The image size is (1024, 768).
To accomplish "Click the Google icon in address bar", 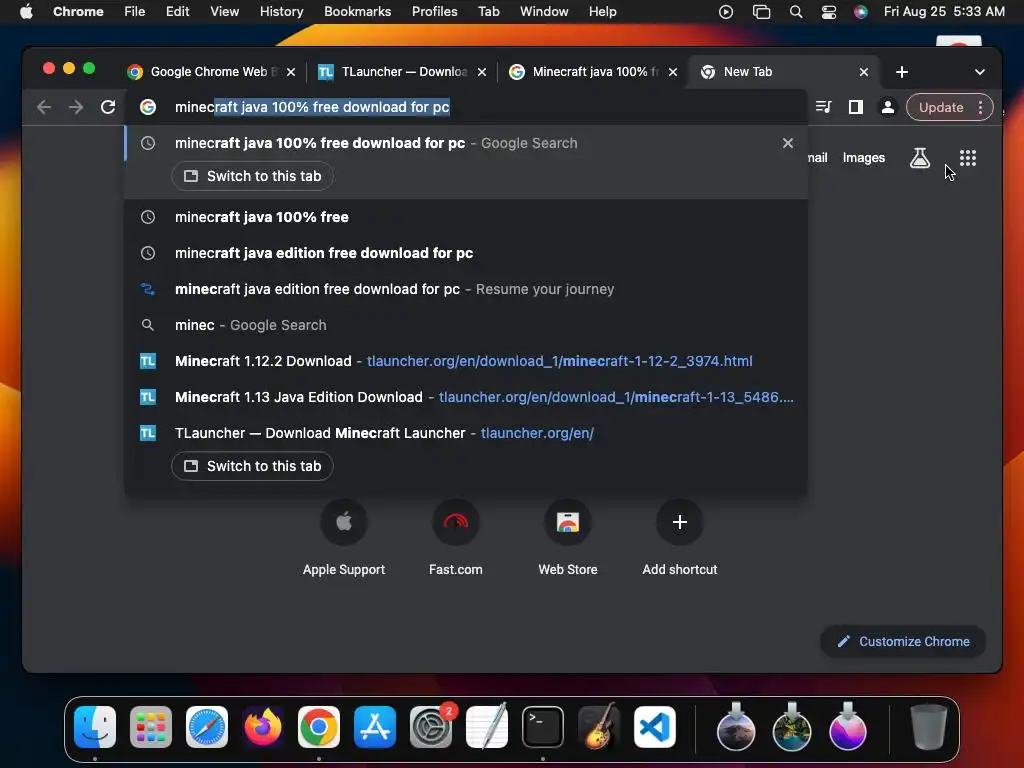I will pos(148,107).
